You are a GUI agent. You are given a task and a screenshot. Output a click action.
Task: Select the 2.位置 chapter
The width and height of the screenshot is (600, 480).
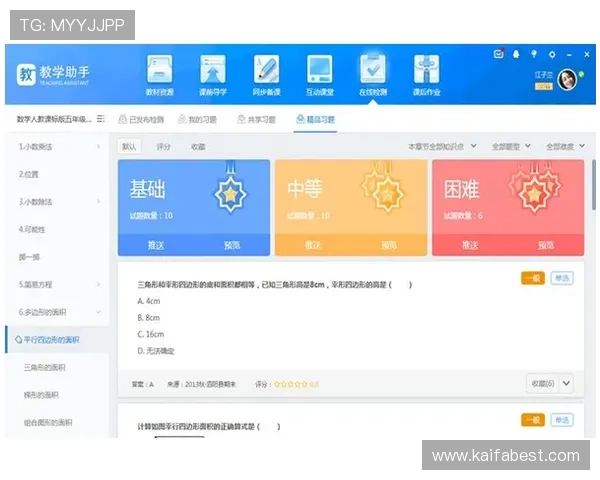57,174
